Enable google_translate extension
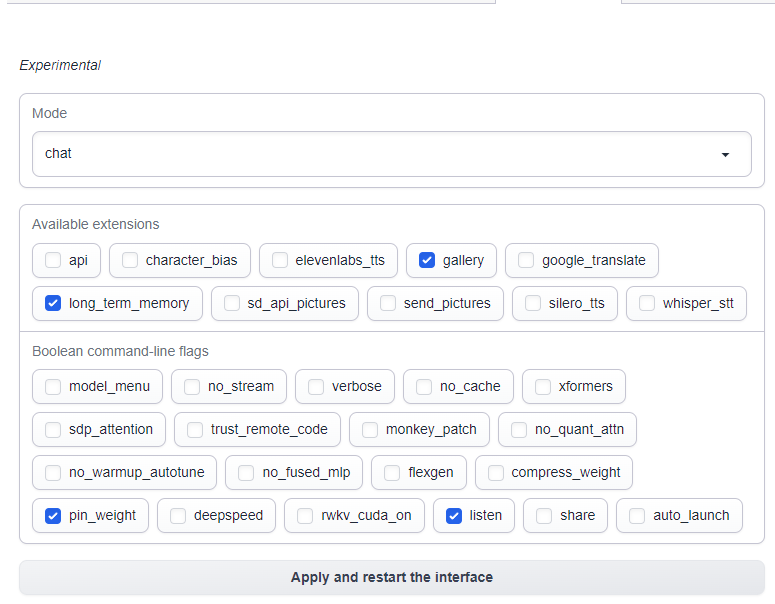This screenshot has width=775, height=604. pyautogui.click(x=526, y=260)
